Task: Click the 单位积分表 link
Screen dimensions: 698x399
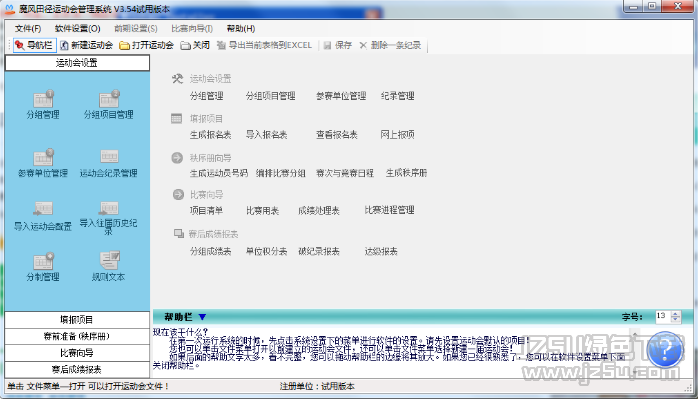Action: [267, 251]
